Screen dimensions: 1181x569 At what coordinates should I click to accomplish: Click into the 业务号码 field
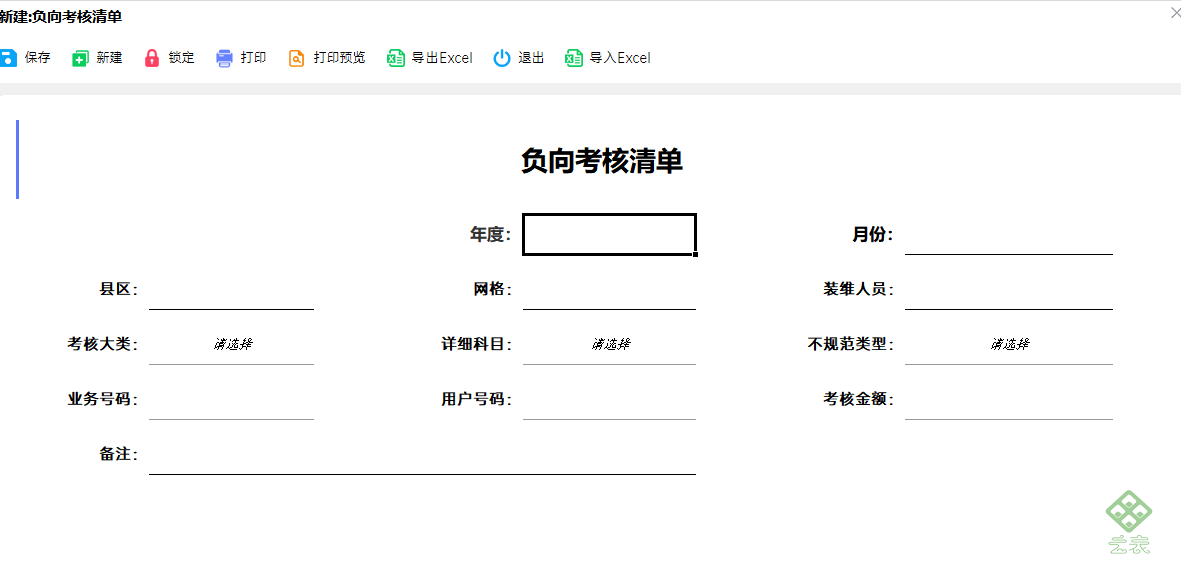coord(231,399)
